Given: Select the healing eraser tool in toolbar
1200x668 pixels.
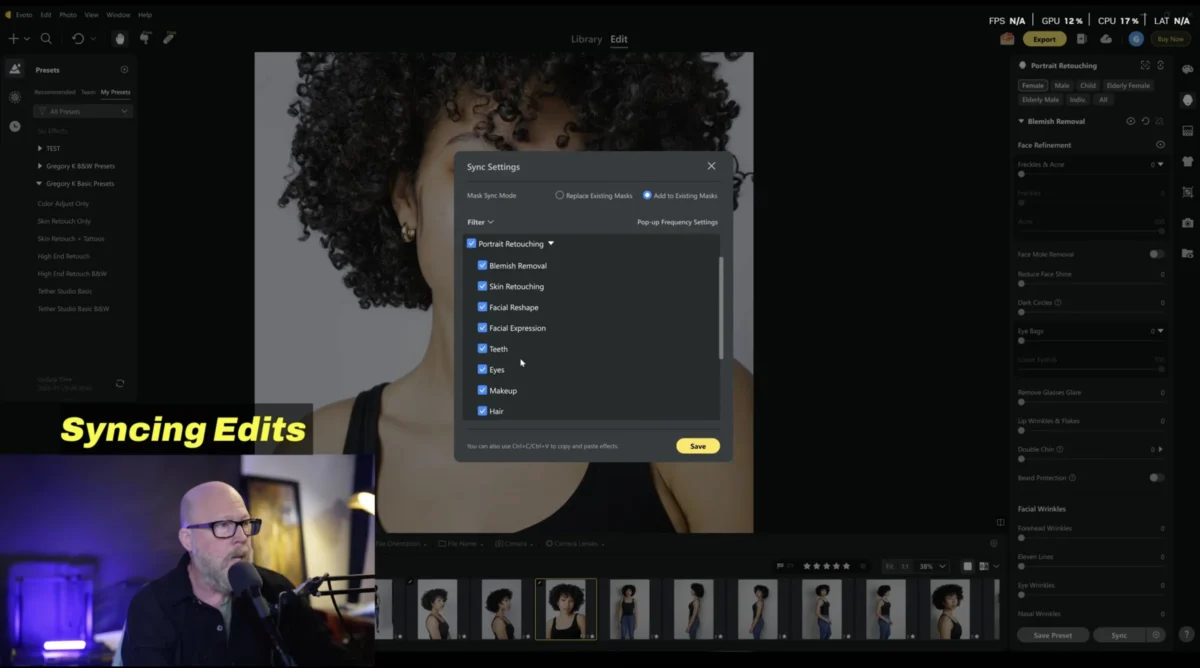Looking at the screenshot, I should (x=169, y=38).
